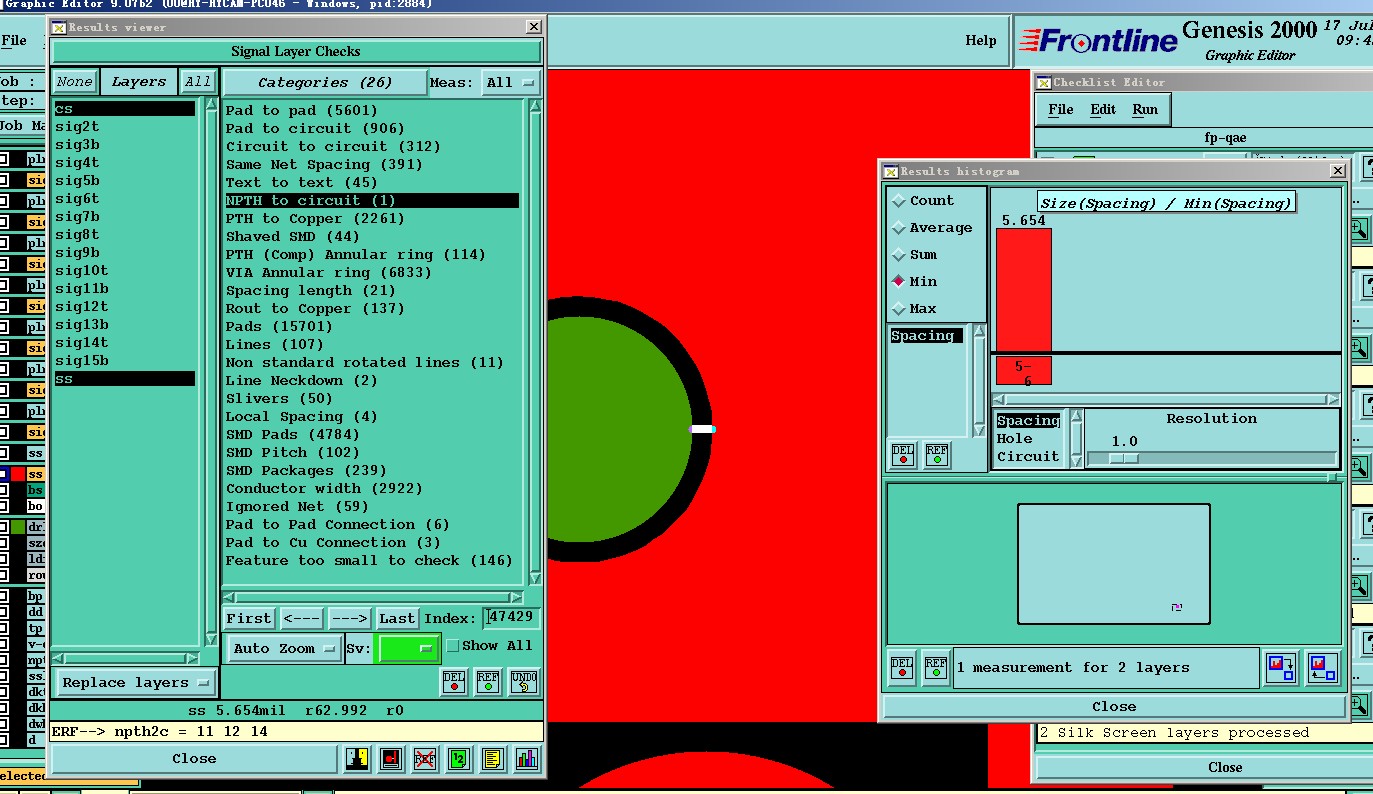Close the Results viewer via Close button
The width and height of the screenshot is (1373, 794).
coord(194,759)
